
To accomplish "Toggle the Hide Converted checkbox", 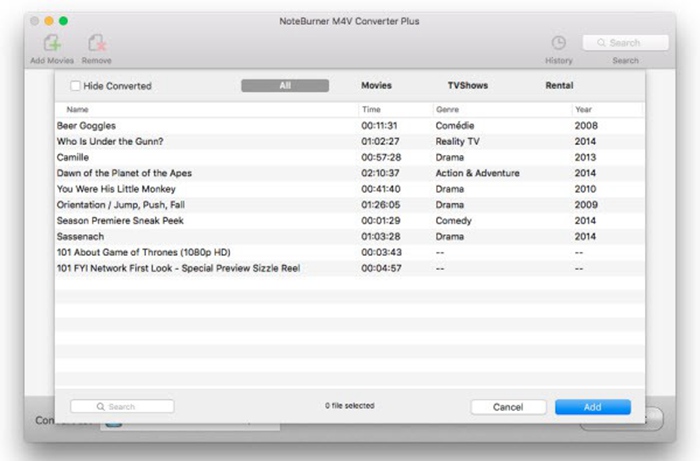I will 76,86.
